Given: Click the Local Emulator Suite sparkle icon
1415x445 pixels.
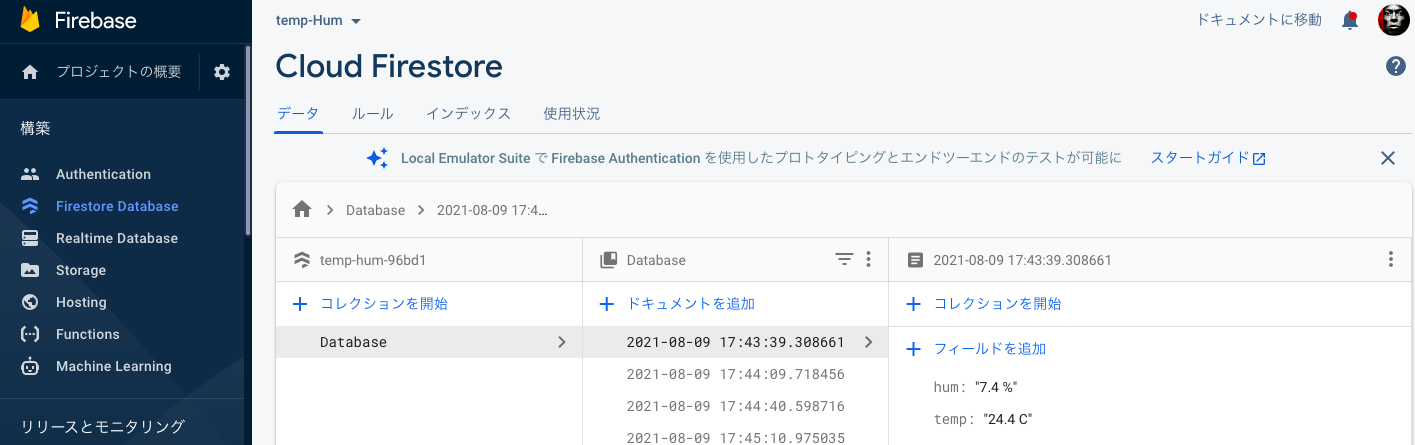Looking at the screenshot, I should point(377,158).
